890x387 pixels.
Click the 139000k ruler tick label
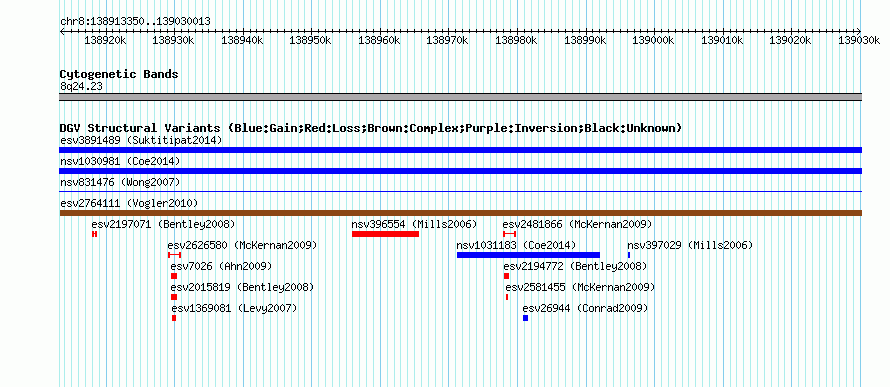(x=653, y=40)
